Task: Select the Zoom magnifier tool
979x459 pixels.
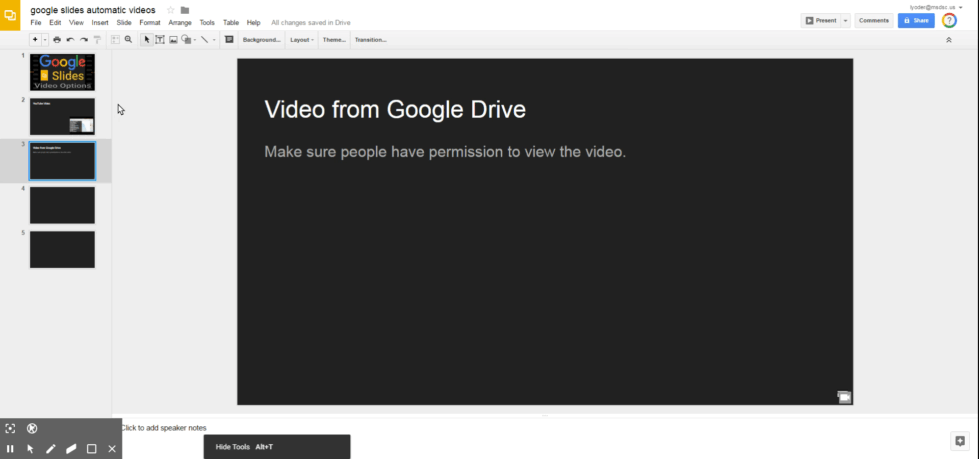Action: (x=128, y=39)
